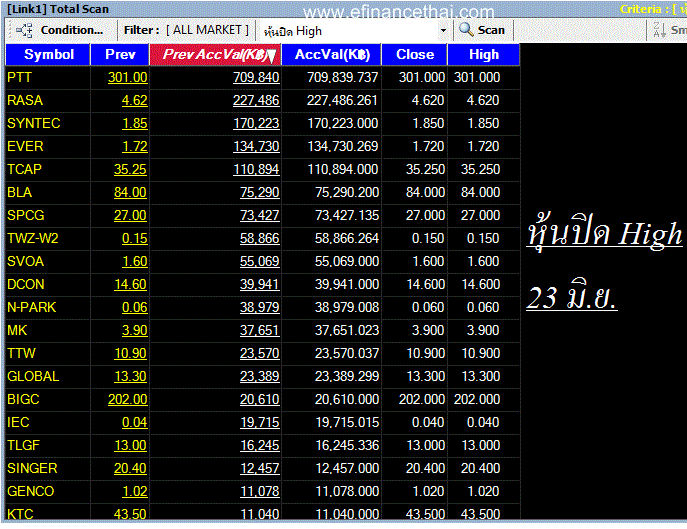Viewport: 687px width, 529px height.
Task: Select the TLGF symbol
Action: 23,445
